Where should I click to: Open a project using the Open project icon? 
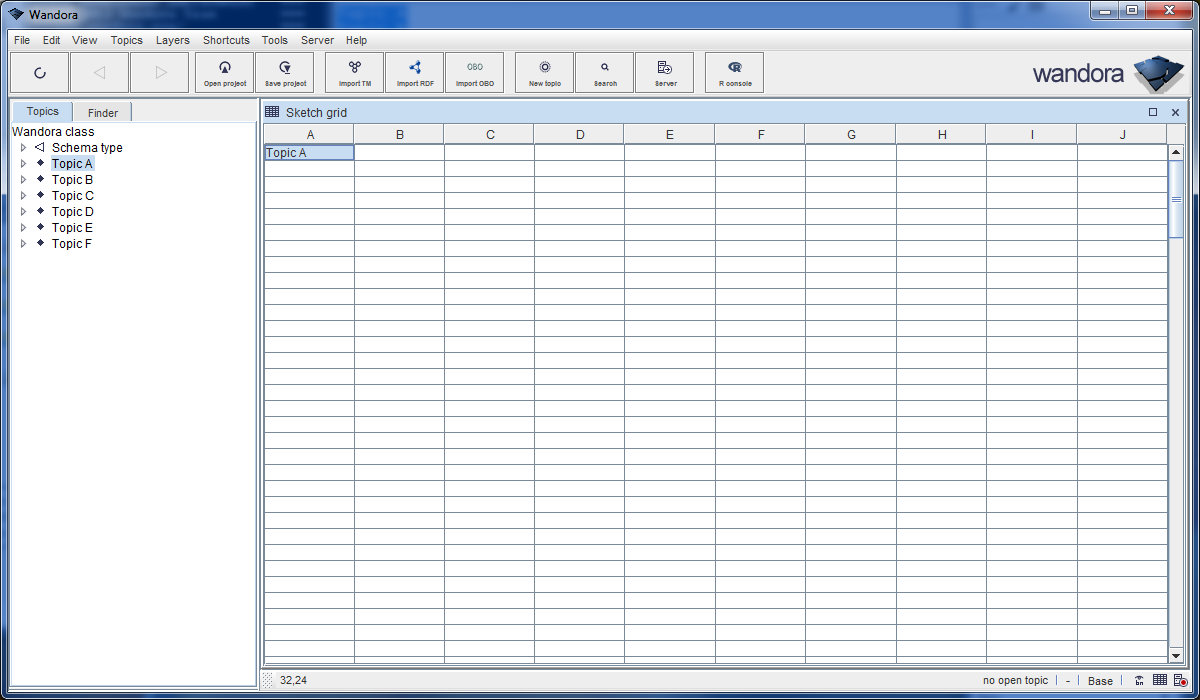[224, 72]
